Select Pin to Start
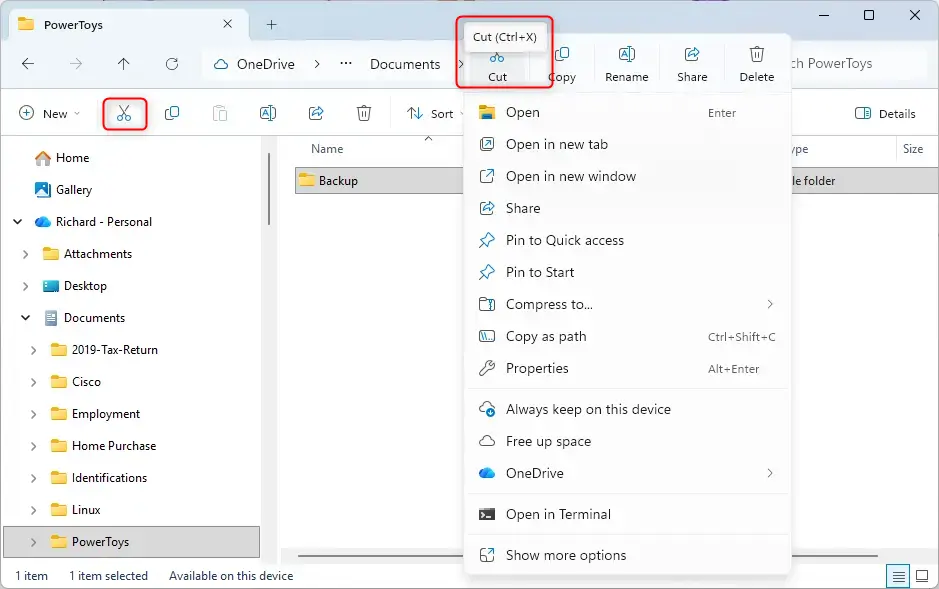This screenshot has width=939, height=589. click(627, 272)
